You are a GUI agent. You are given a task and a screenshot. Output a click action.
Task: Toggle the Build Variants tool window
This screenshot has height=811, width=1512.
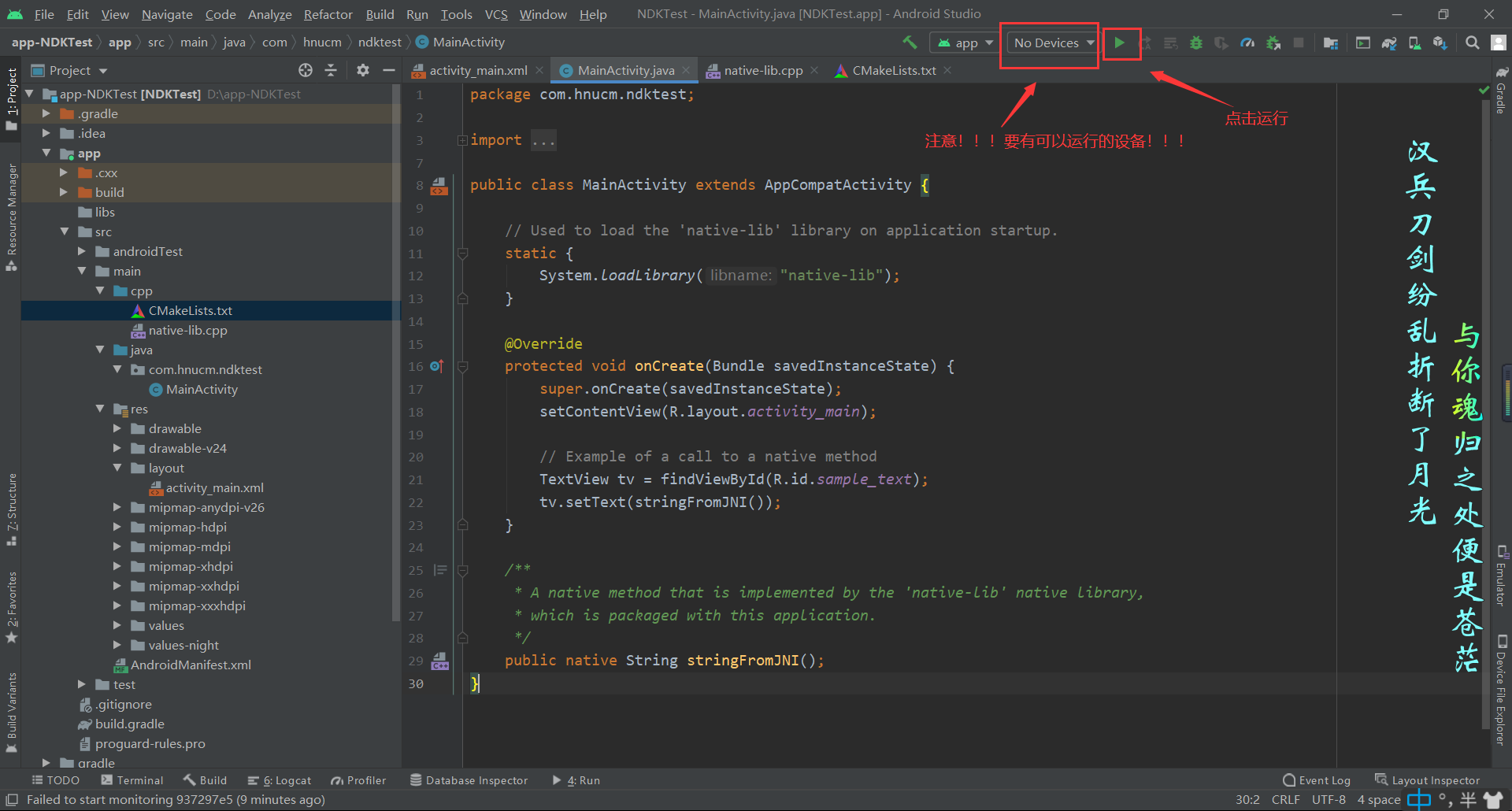point(11,713)
